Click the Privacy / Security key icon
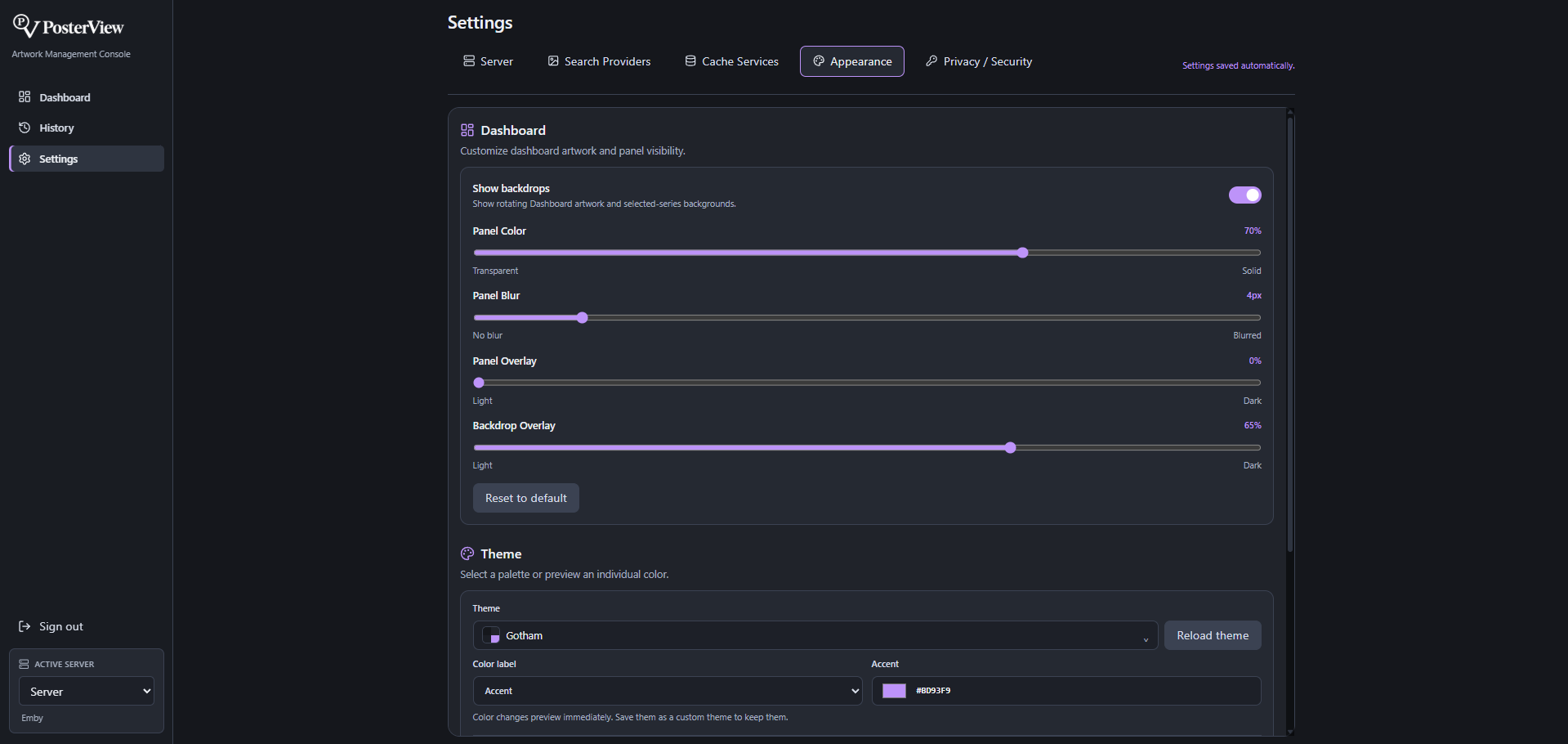This screenshot has height=744, width=1568. pos(931,61)
